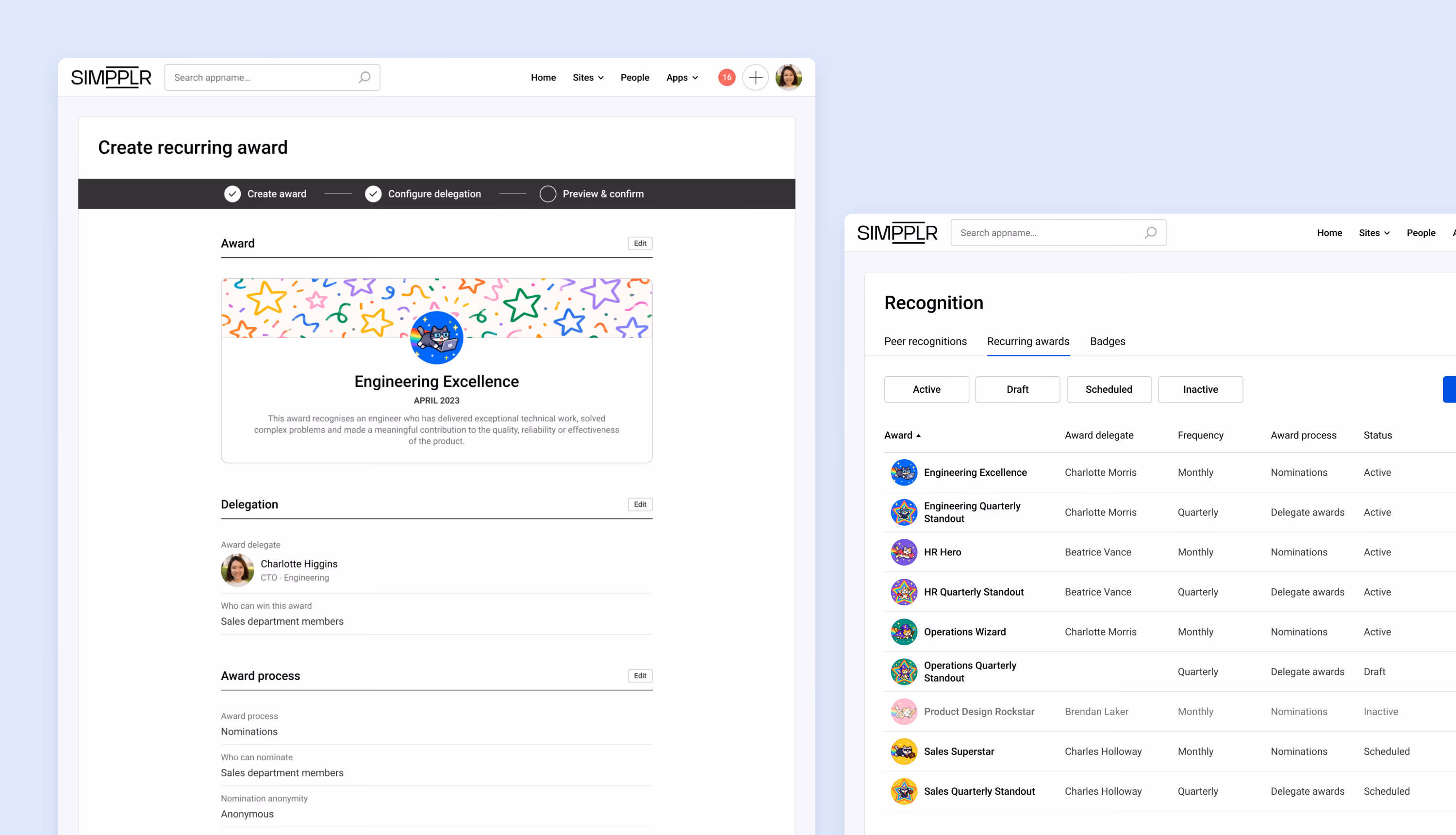
Task: Go to Home in Create award window
Action: [544, 77]
